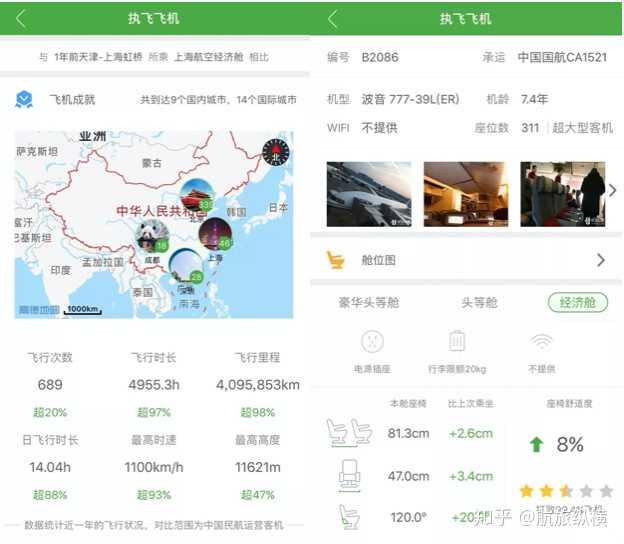Screen dimensions: 624x544
Task: Open the Beijing photo marker on map
Action: point(197,196)
